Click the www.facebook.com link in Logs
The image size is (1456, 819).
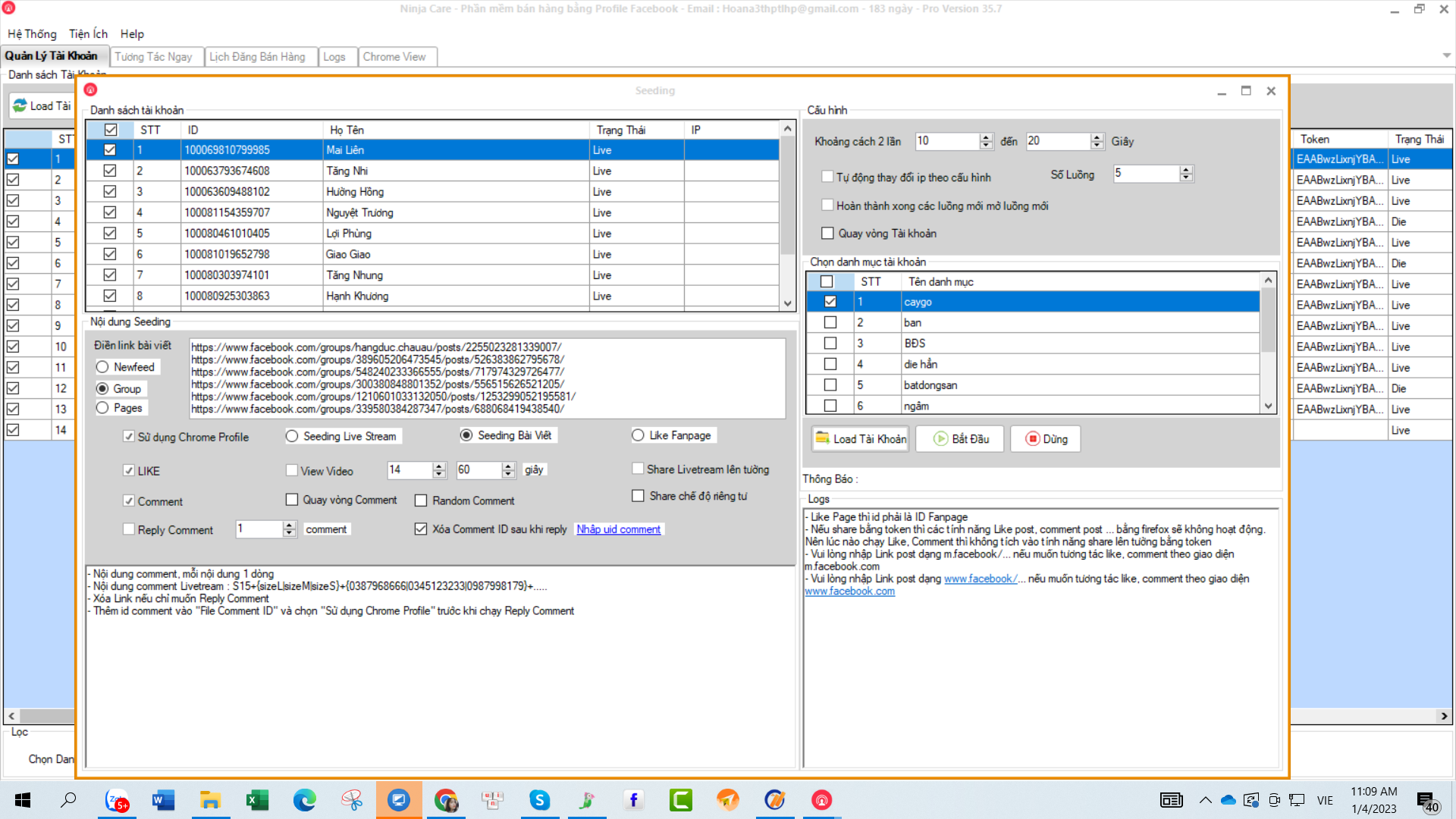(849, 591)
